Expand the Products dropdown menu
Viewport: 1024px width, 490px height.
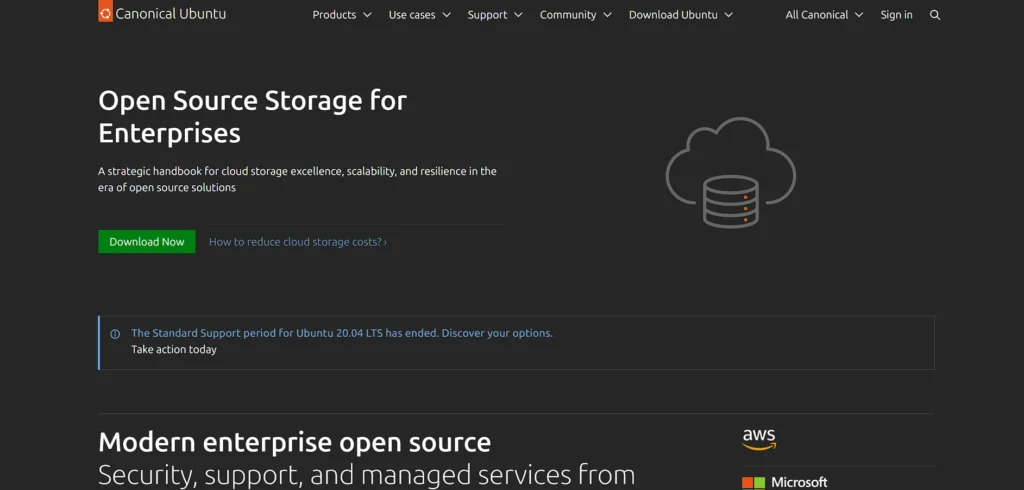pos(341,15)
